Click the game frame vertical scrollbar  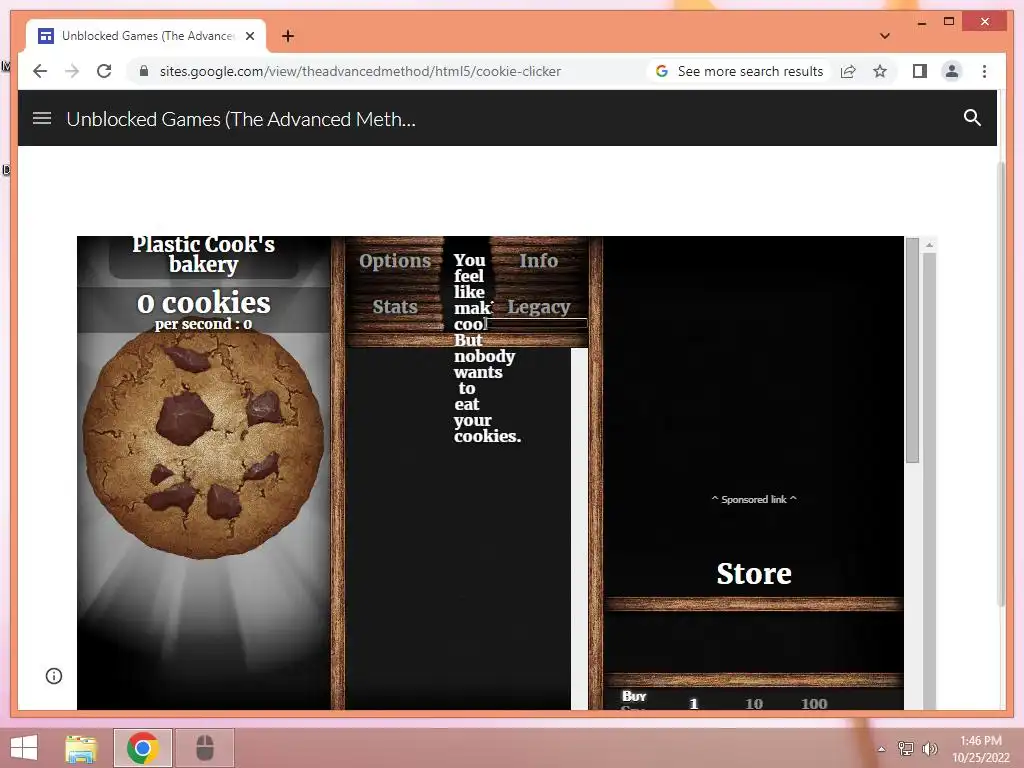[912, 352]
